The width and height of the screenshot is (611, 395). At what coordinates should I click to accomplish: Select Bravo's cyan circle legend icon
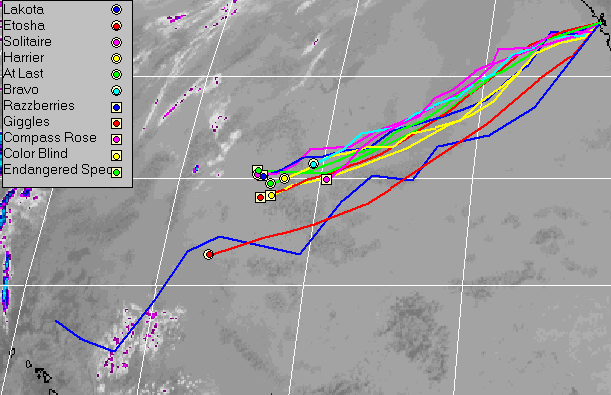(x=116, y=91)
